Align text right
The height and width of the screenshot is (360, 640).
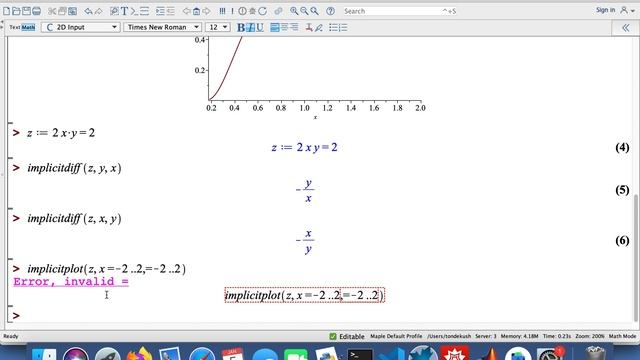[x=294, y=27]
